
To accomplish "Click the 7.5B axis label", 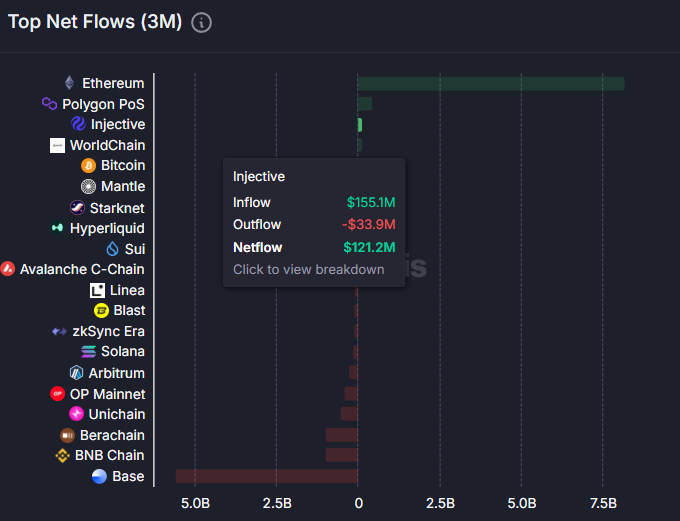I will click(603, 503).
